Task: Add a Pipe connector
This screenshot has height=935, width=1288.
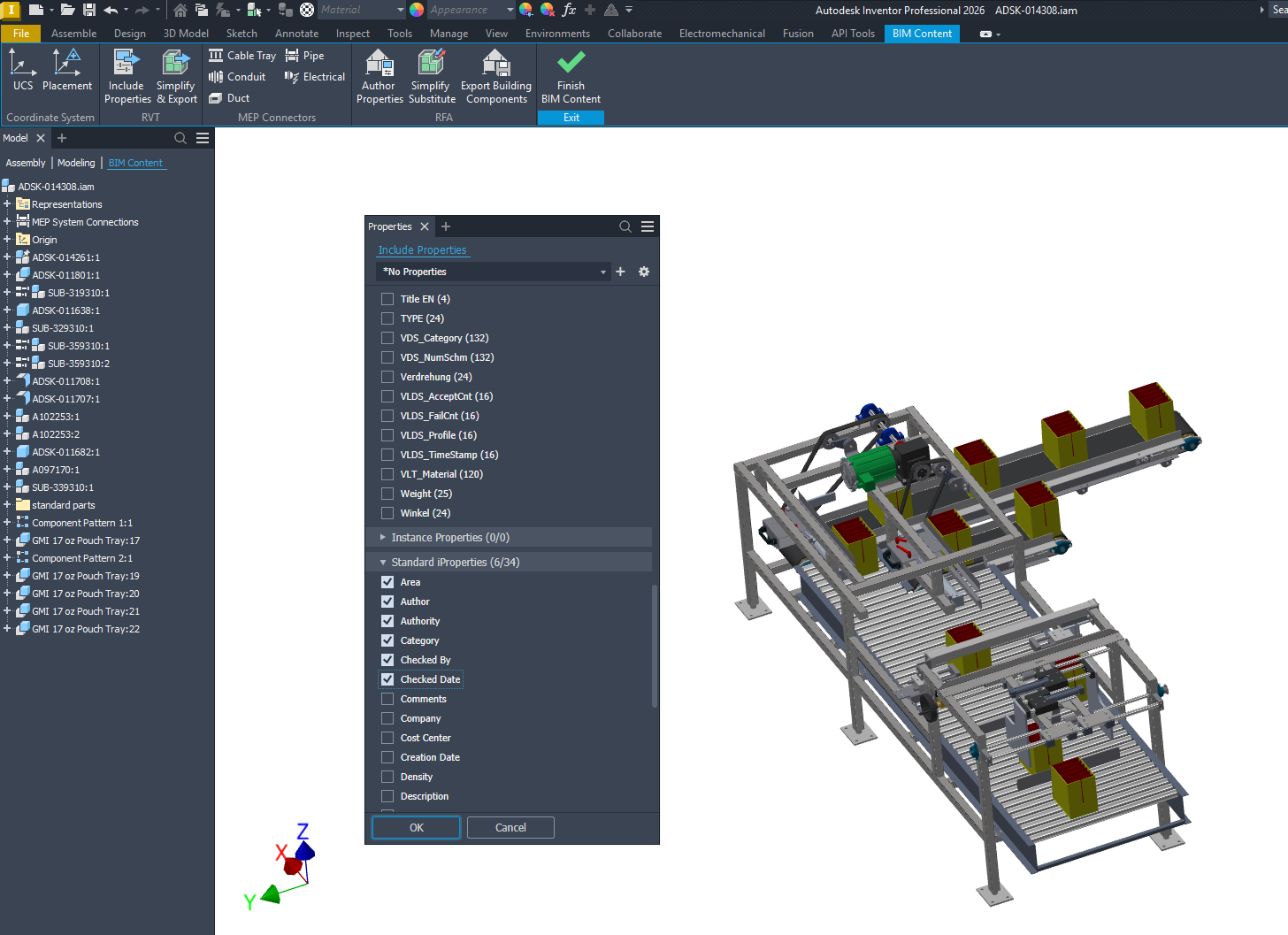Action: point(304,56)
